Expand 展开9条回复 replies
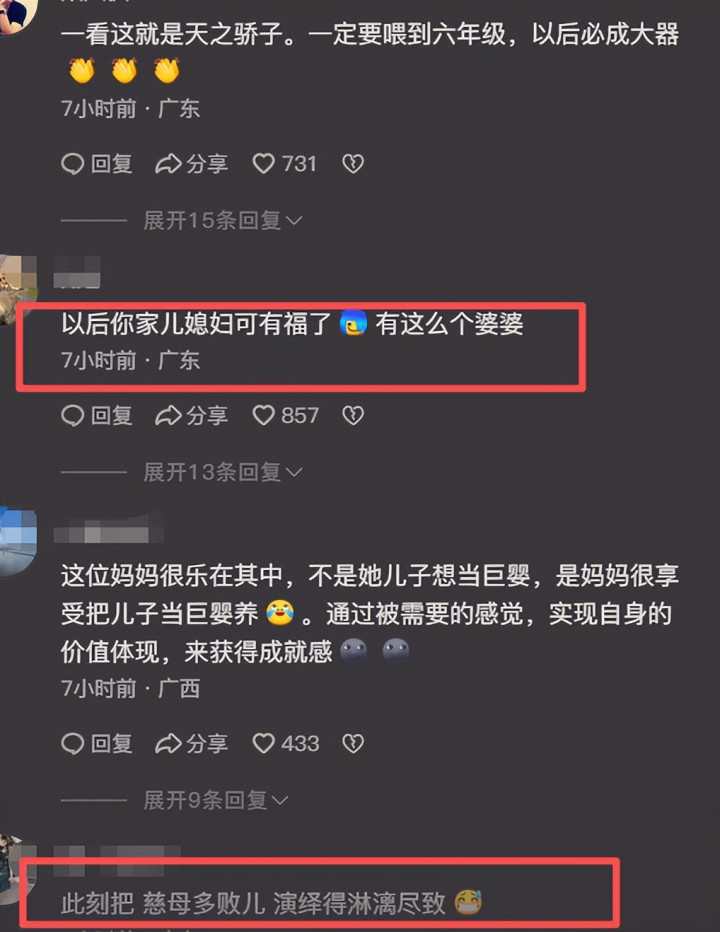This screenshot has width=720, height=932. click(216, 801)
